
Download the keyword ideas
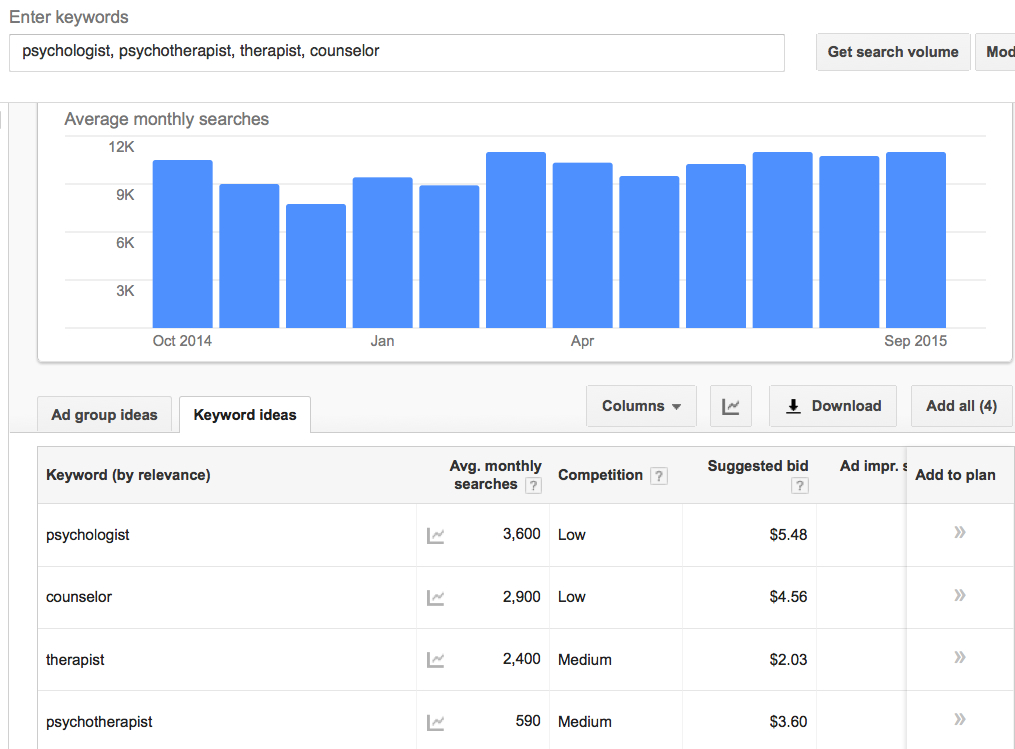coord(833,406)
